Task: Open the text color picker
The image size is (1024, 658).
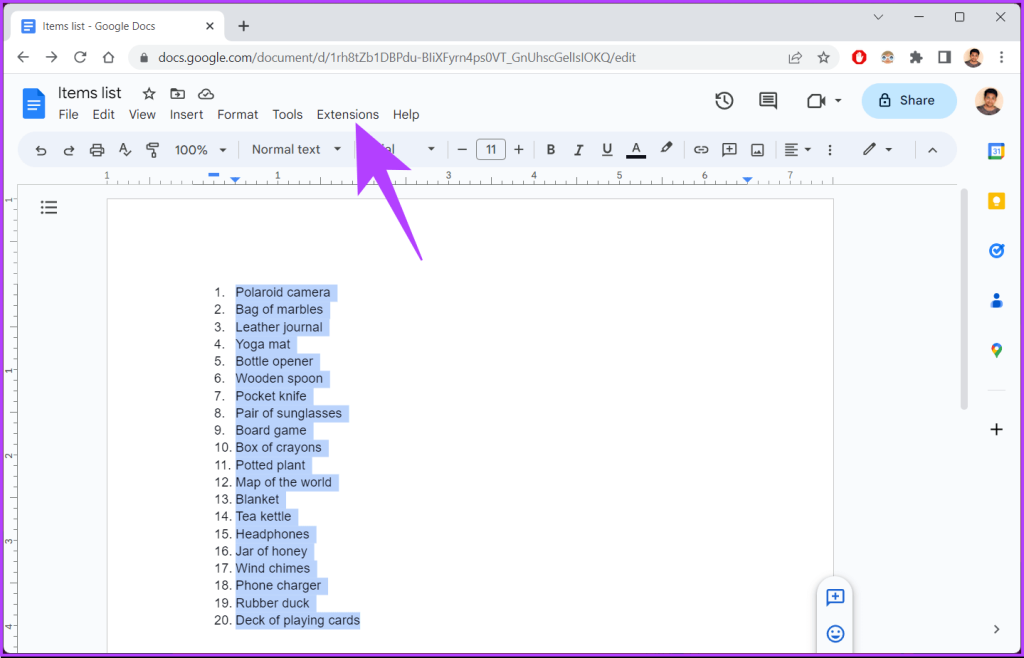Action: (636, 149)
